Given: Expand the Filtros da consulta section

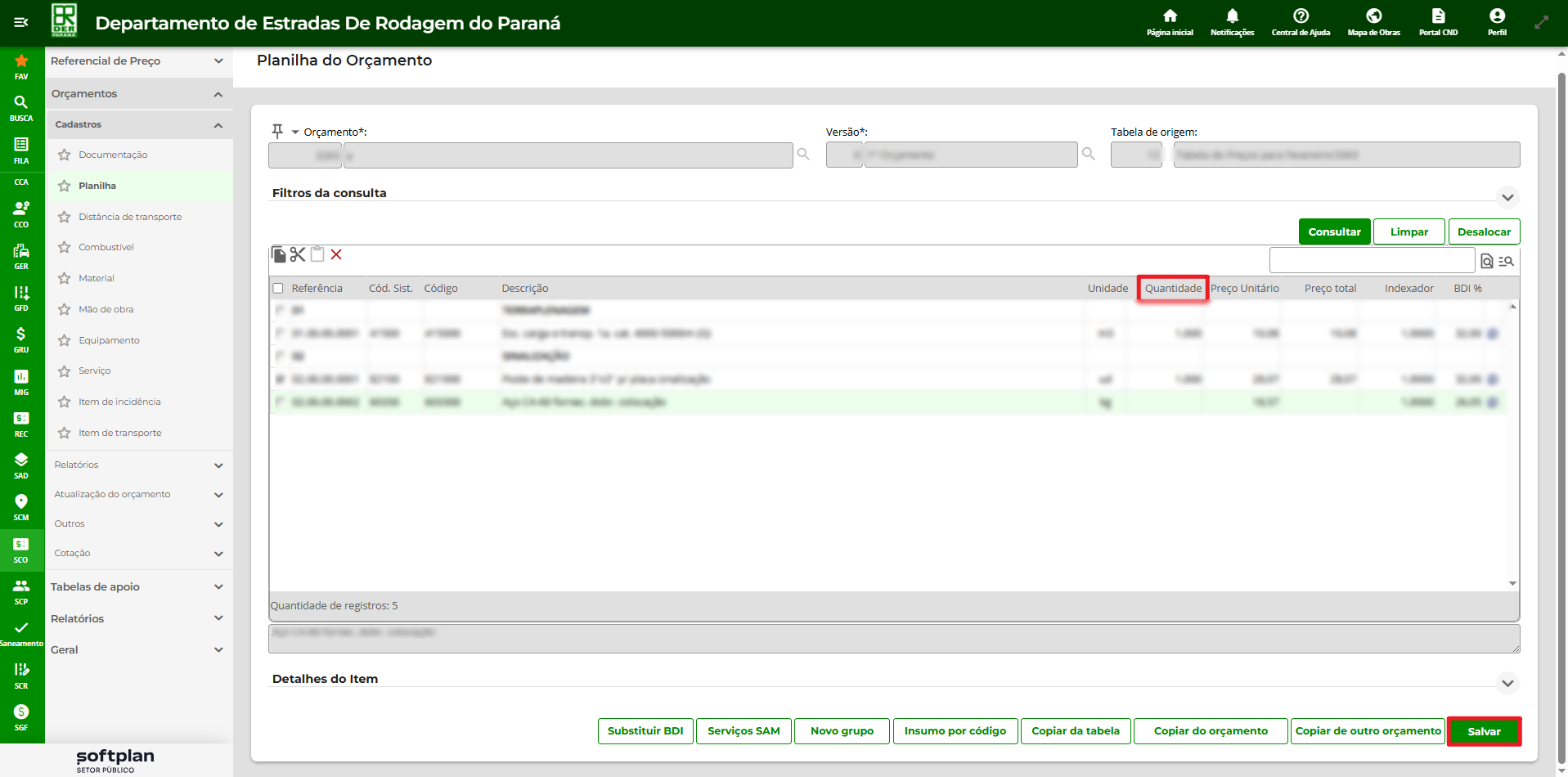Looking at the screenshot, I should pos(1507,197).
